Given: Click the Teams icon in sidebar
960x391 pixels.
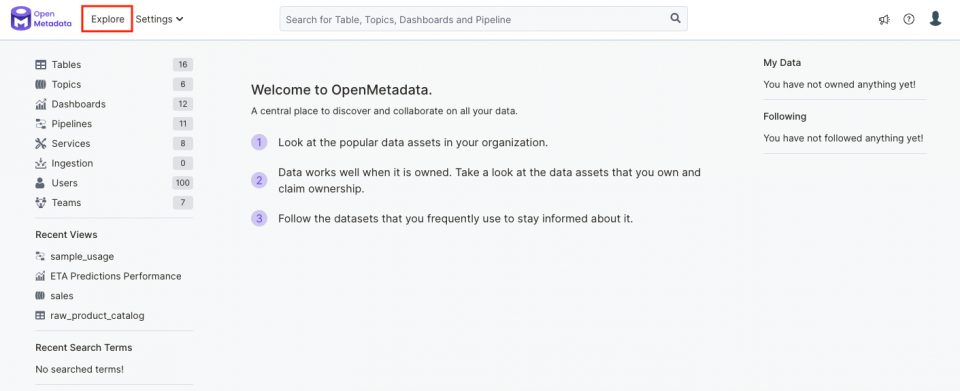Looking at the screenshot, I should point(40,203).
